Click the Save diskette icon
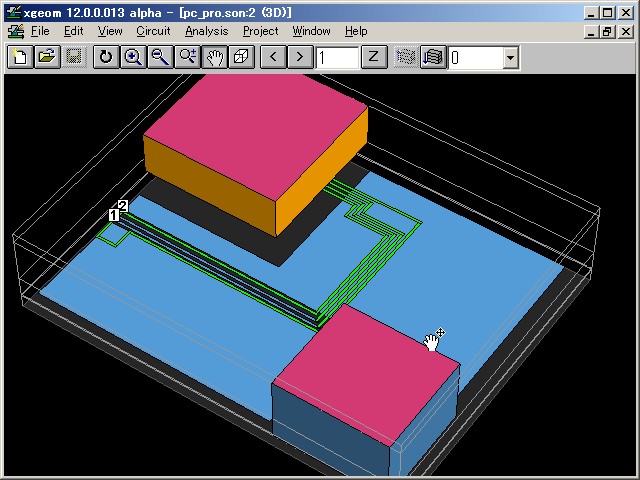The image size is (640, 480). (x=73, y=57)
